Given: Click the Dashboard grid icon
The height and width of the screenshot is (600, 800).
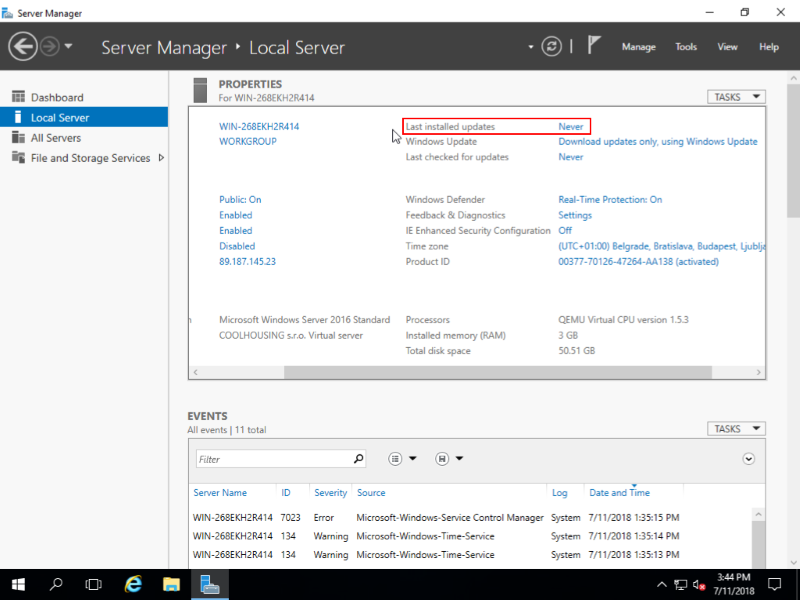Looking at the screenshot, I should (x=18, y=96).
